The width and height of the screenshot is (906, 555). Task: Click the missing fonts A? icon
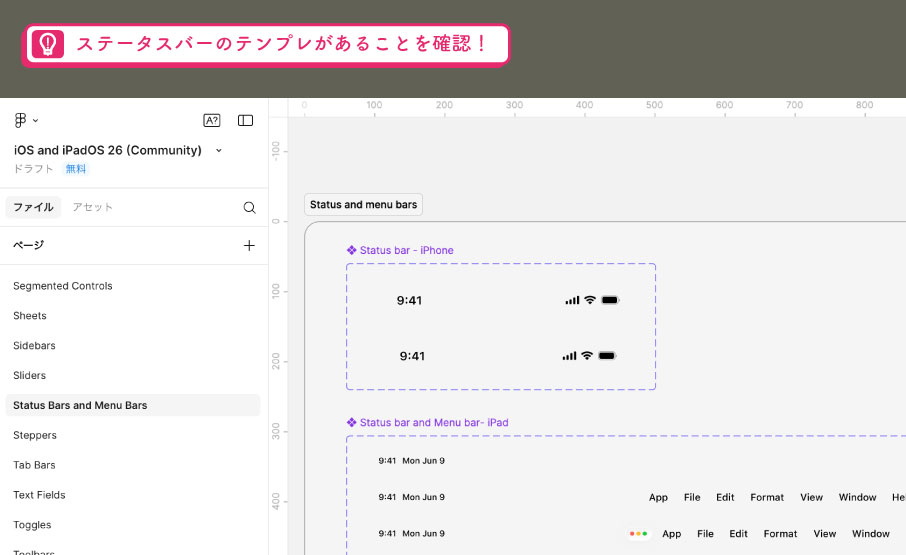[x=212, y=120]
